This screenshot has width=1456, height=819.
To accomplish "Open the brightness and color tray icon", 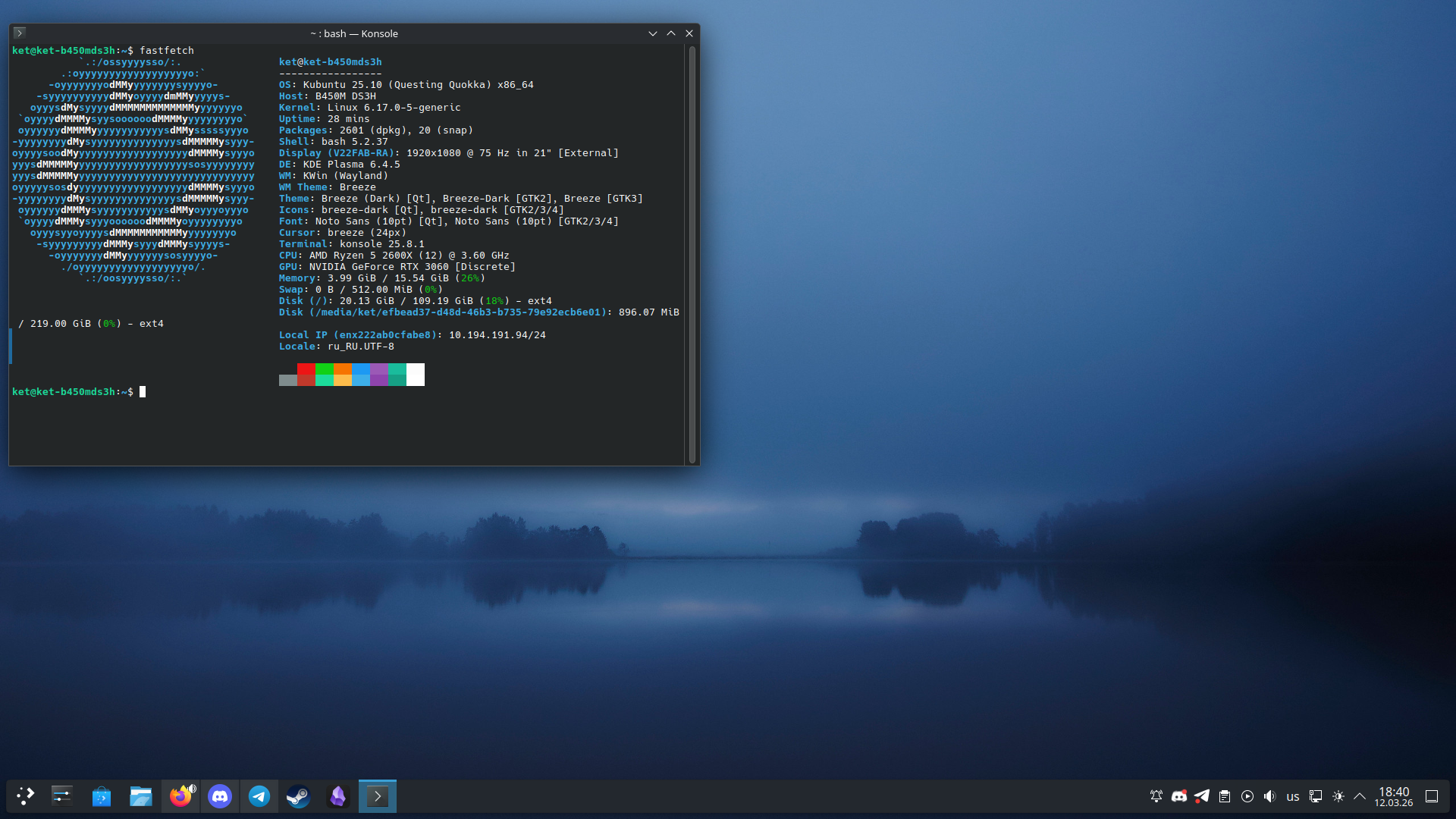I will click(x=1338, y=796).
